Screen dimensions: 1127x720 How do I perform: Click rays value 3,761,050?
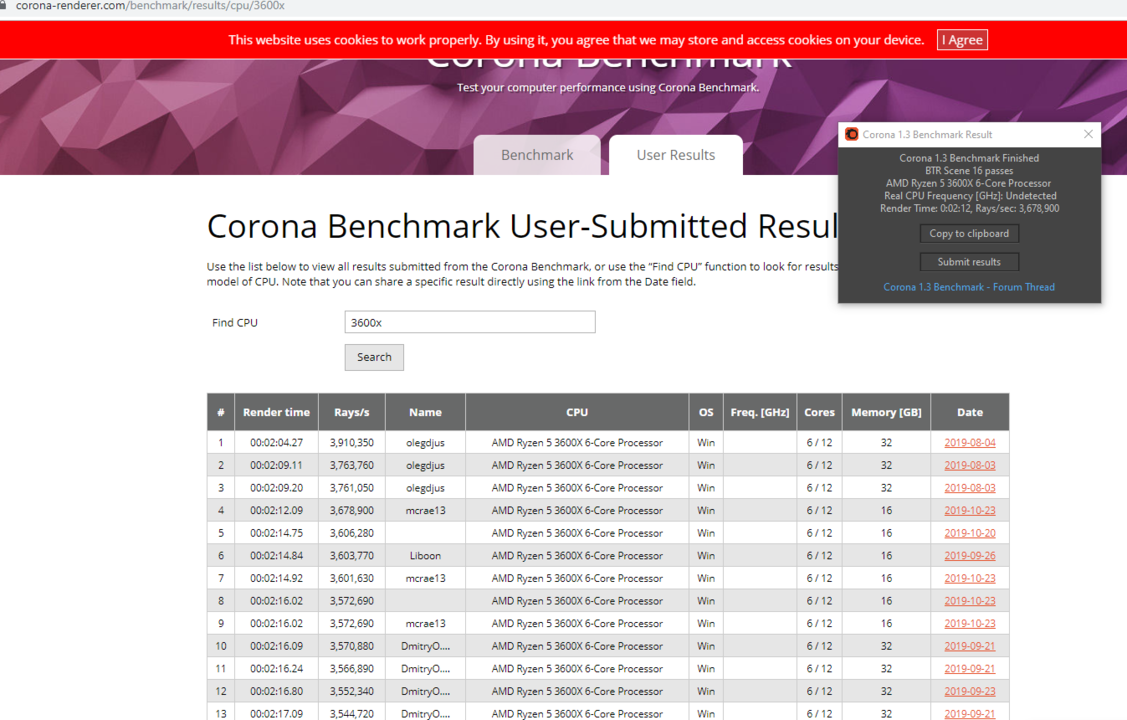click(351, 488)
